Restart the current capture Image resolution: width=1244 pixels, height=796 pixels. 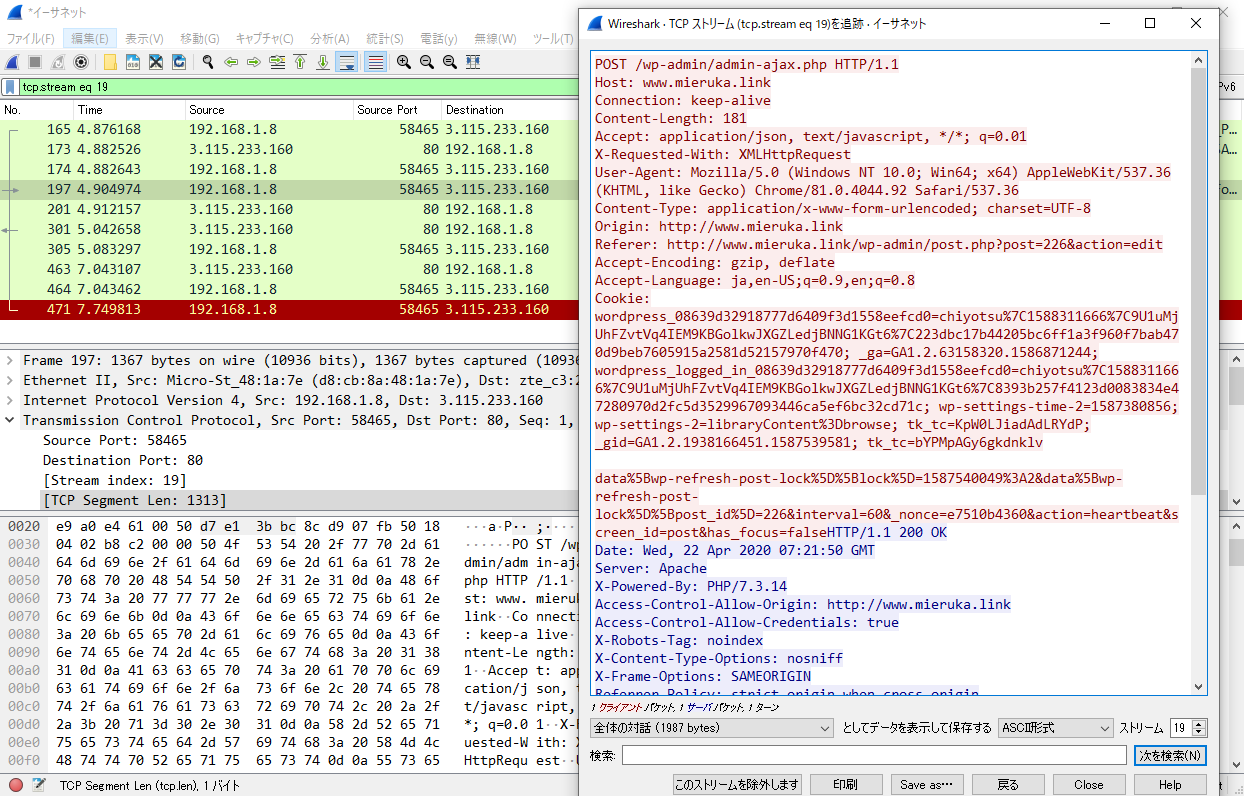(x=57, y=62)
